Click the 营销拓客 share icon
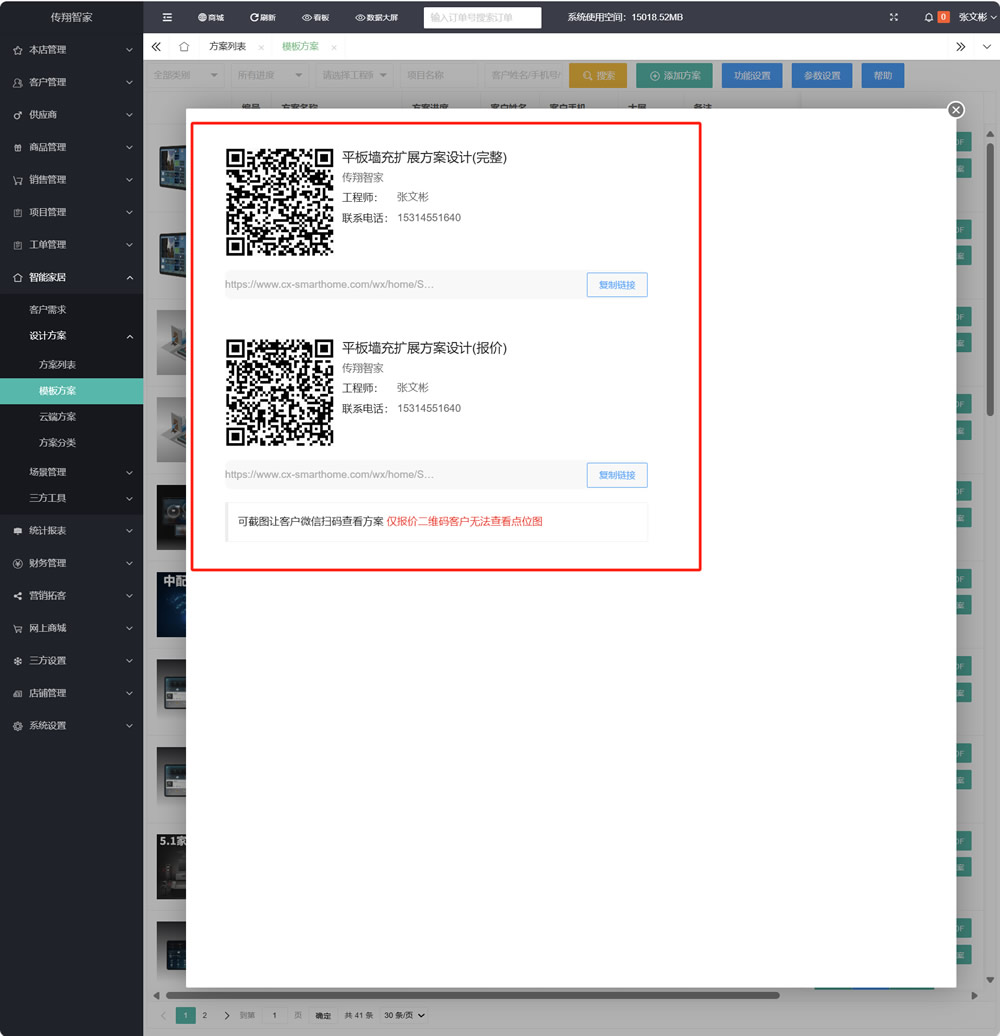The image size is (1000, 1036). tap(18, 596)
